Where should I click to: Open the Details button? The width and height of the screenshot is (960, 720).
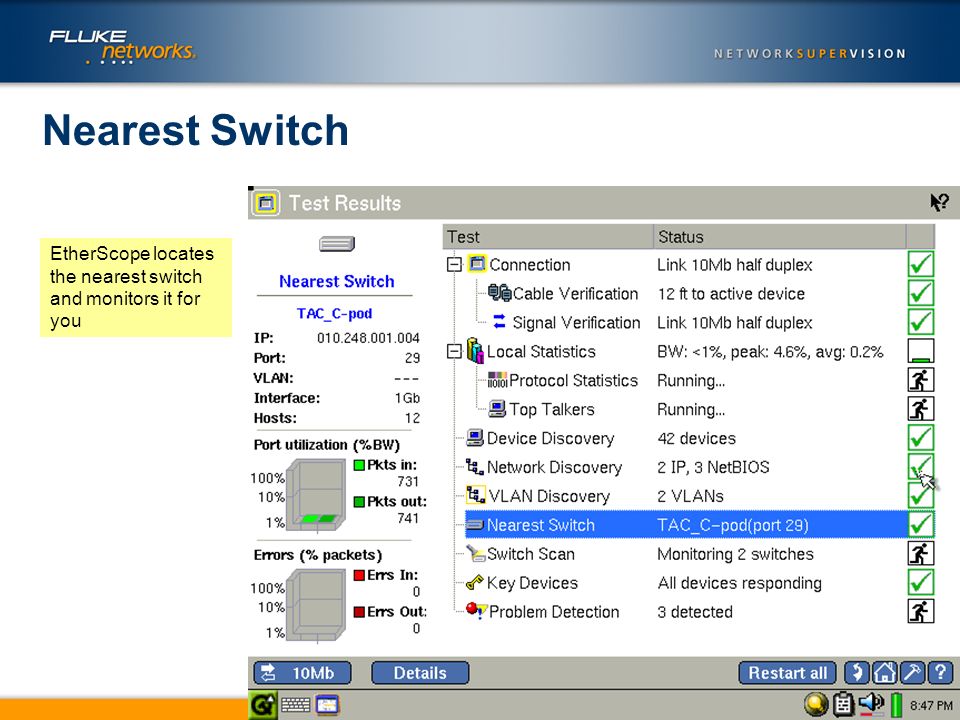coord(420,673)
